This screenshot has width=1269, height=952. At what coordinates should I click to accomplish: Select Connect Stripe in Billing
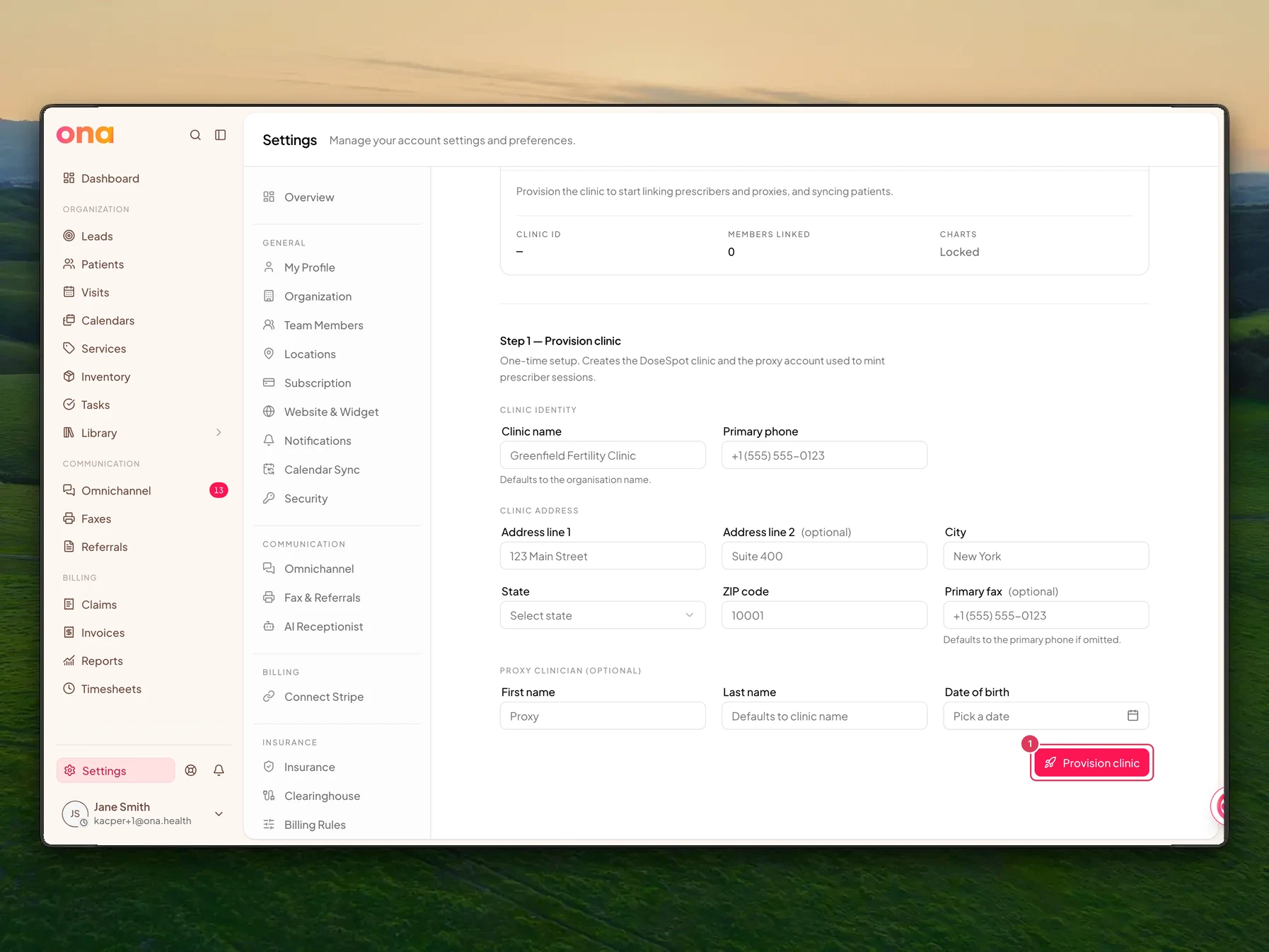click(324, 697)
